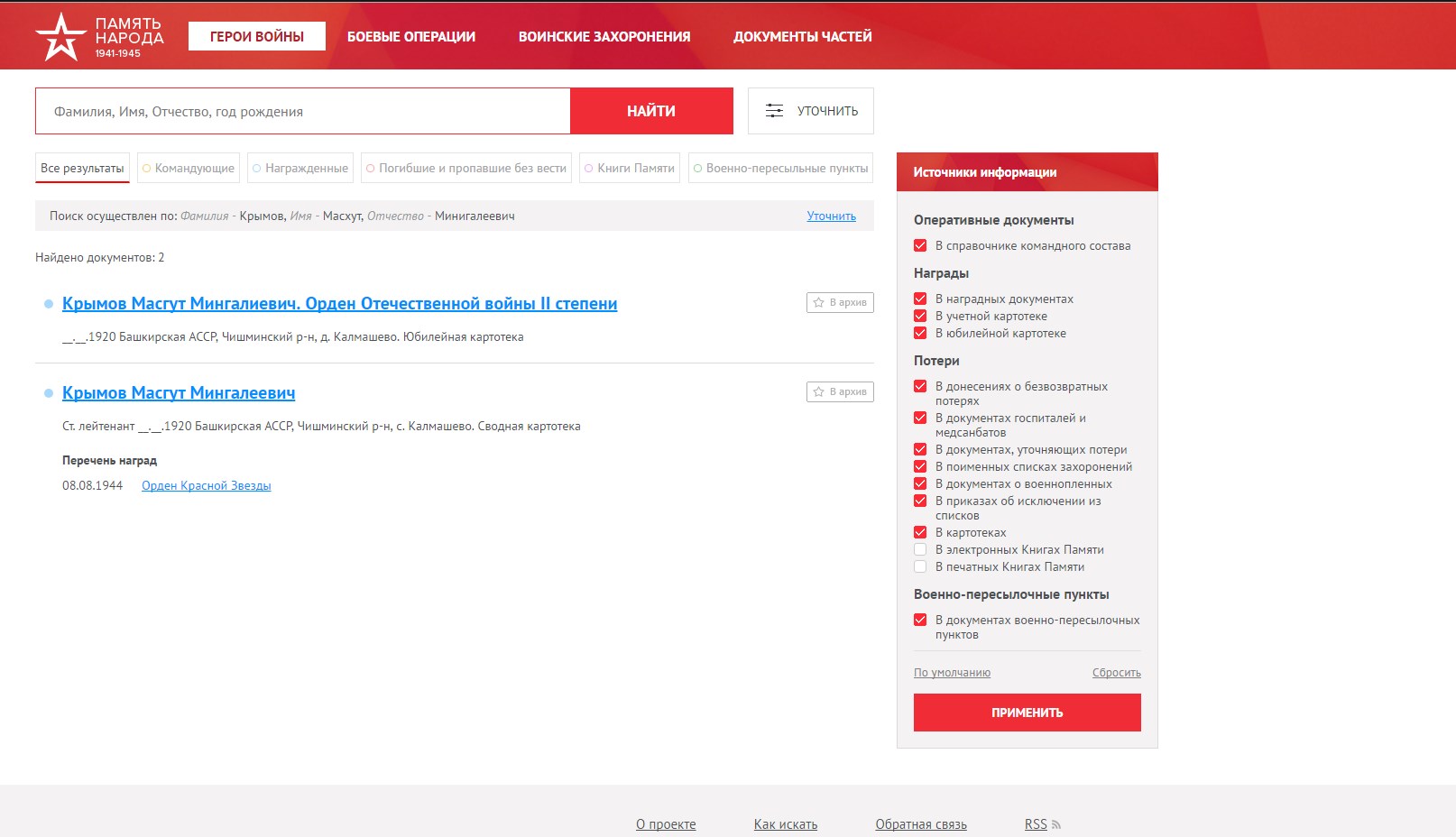Click the name search input field
The image size is (1456, 837).
tap(302, 112)
